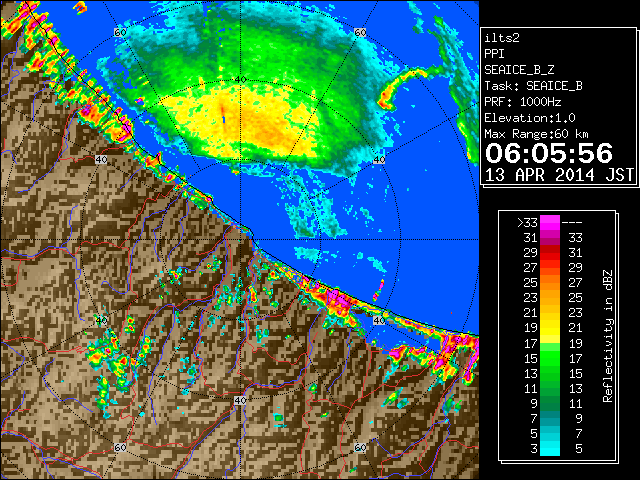Click the 'Task: SEAICE_B' line
The height and width of the screenshot is (480, 640).
(x=533, y=86)
